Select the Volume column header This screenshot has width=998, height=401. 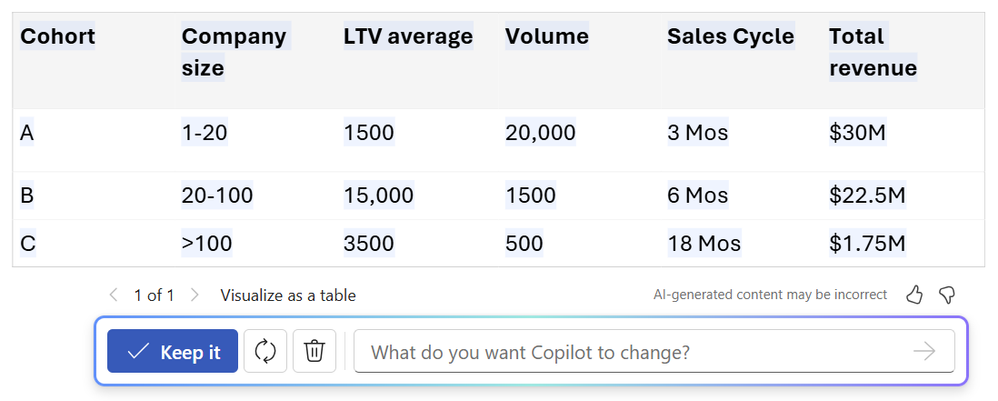point(547,37)
